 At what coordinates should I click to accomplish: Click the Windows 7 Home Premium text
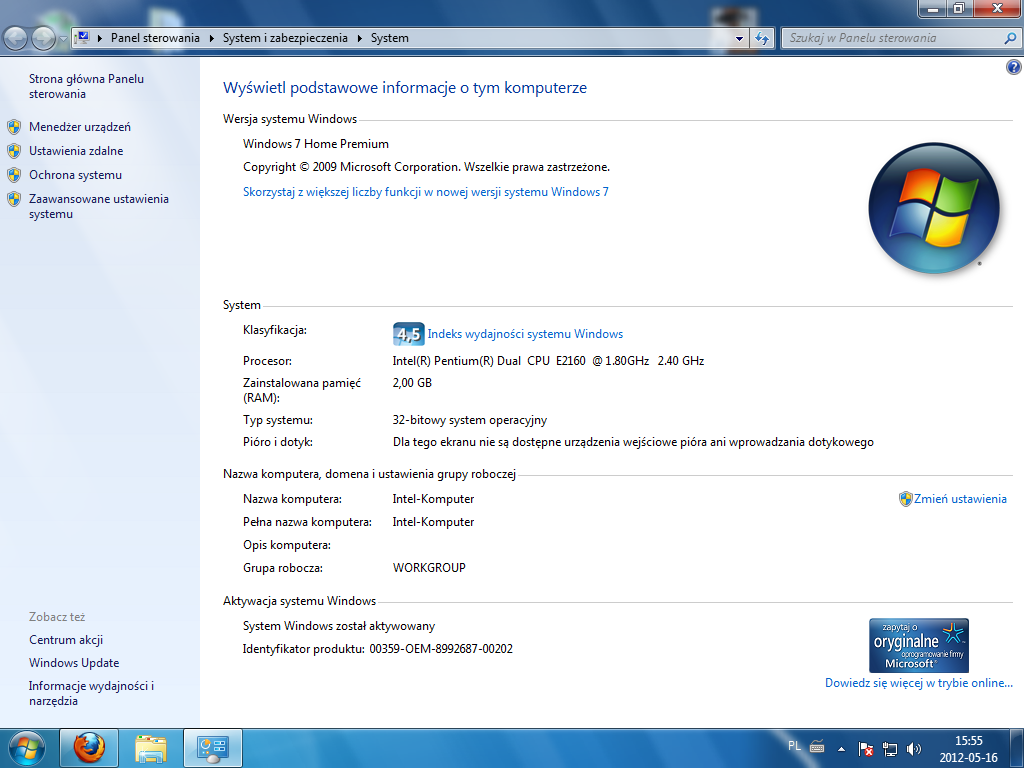pyautogui.click(x=316, y=144)
